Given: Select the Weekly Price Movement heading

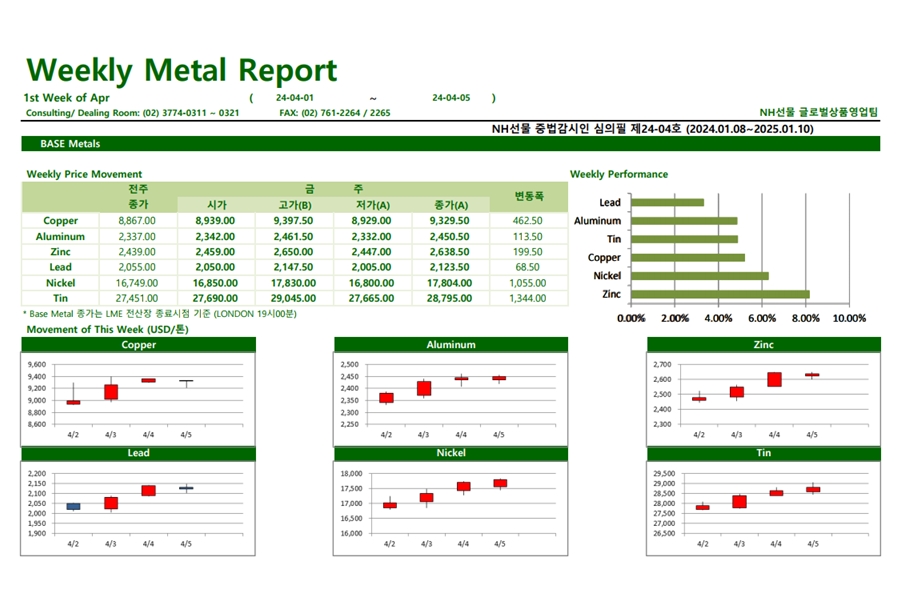Looking at the screenshot, I should [84, 174].
